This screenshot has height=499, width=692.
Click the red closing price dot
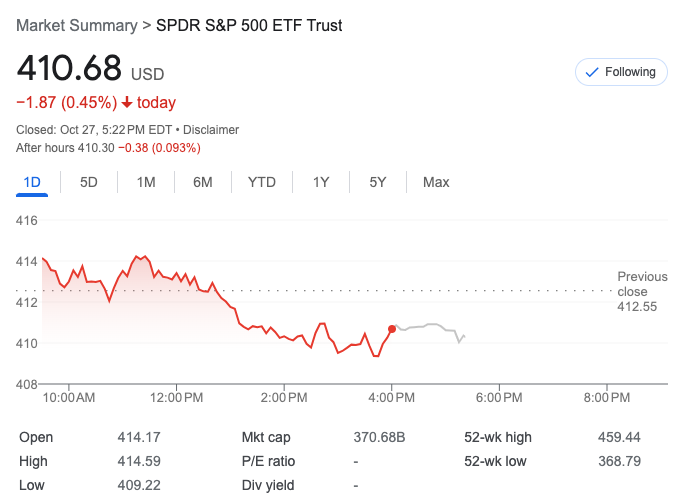[391, 328]
